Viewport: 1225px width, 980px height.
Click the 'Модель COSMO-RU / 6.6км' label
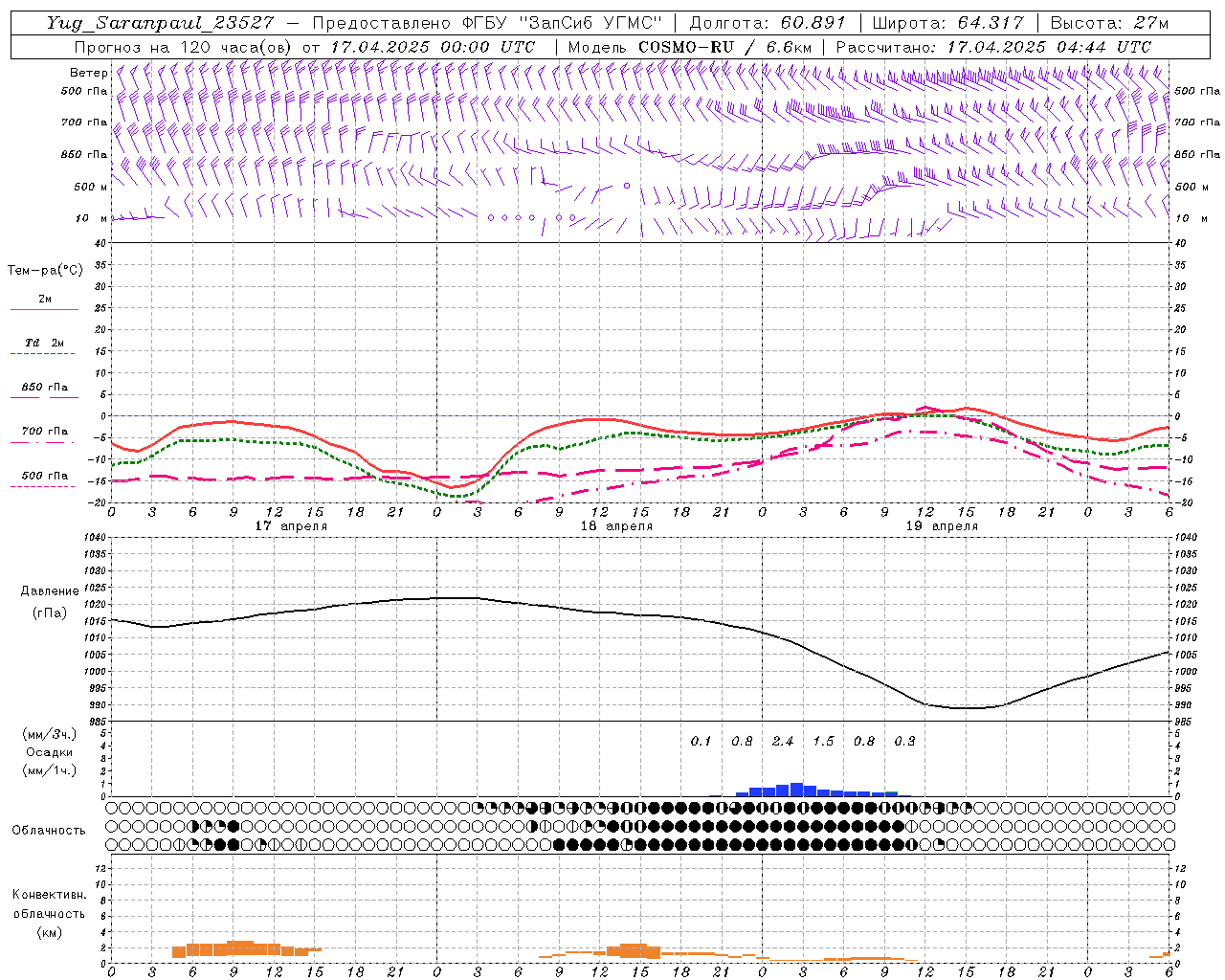[690, 47]
